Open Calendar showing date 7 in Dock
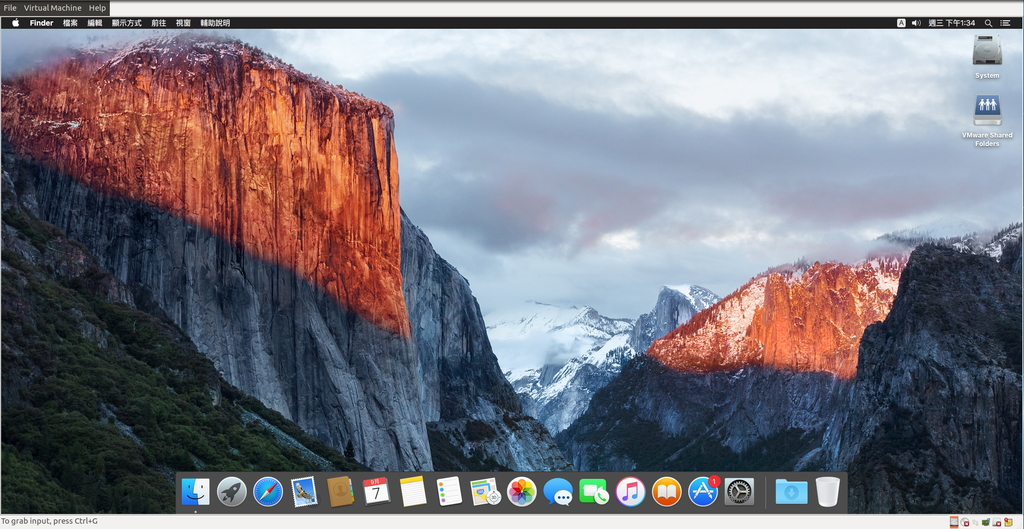Viewport: 1024px width, 529px height. [x=376, y=491]
